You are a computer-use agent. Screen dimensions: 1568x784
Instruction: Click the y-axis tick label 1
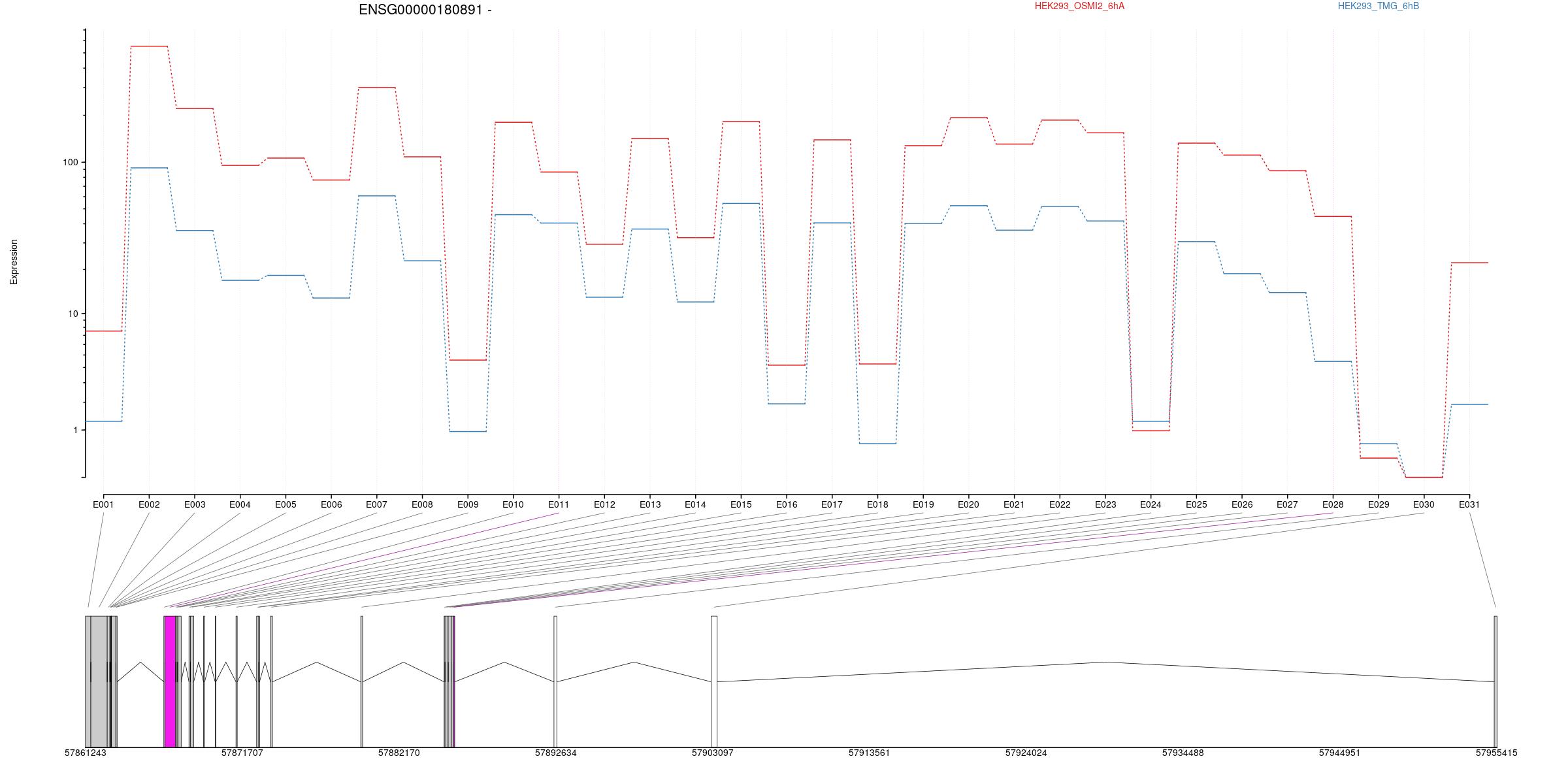(x=75, y=430)
